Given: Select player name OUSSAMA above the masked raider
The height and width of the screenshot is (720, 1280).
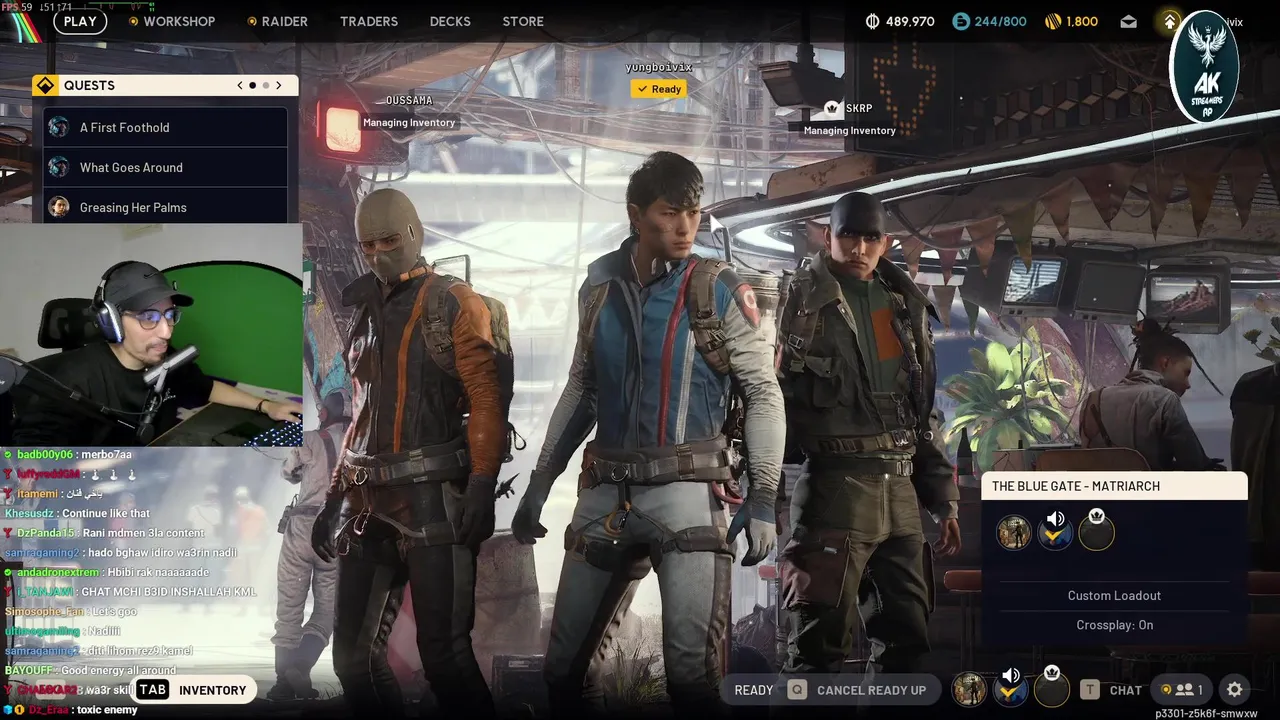Looking at the screenshot, I should tap(409, 101).
